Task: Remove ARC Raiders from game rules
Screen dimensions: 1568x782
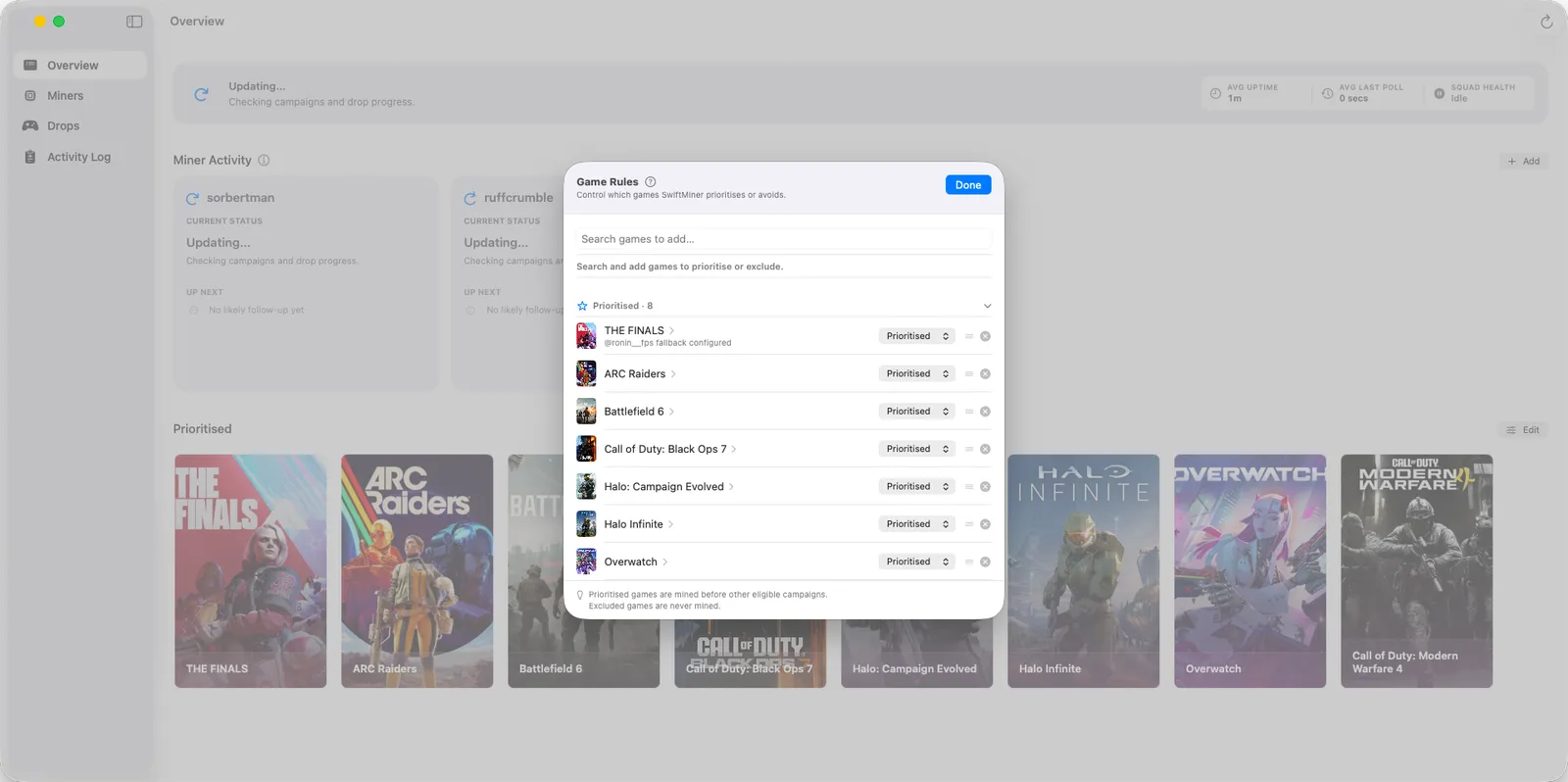Action: tap(985, 373)
